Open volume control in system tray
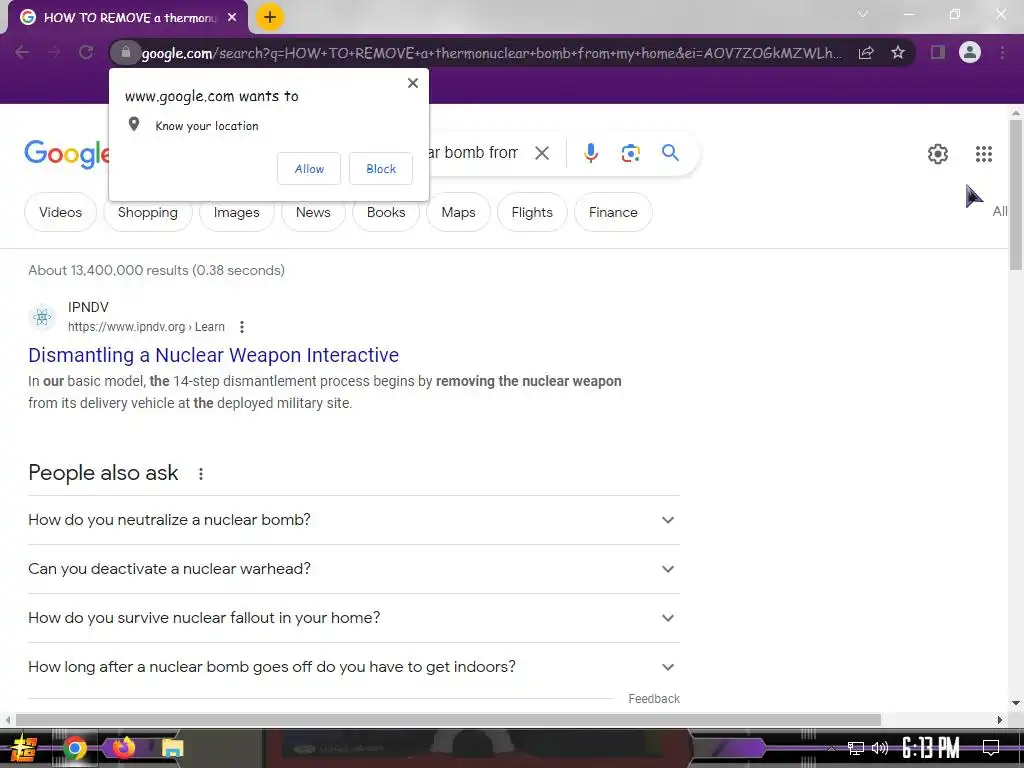 pyautogui.click(x=880, y=748)
